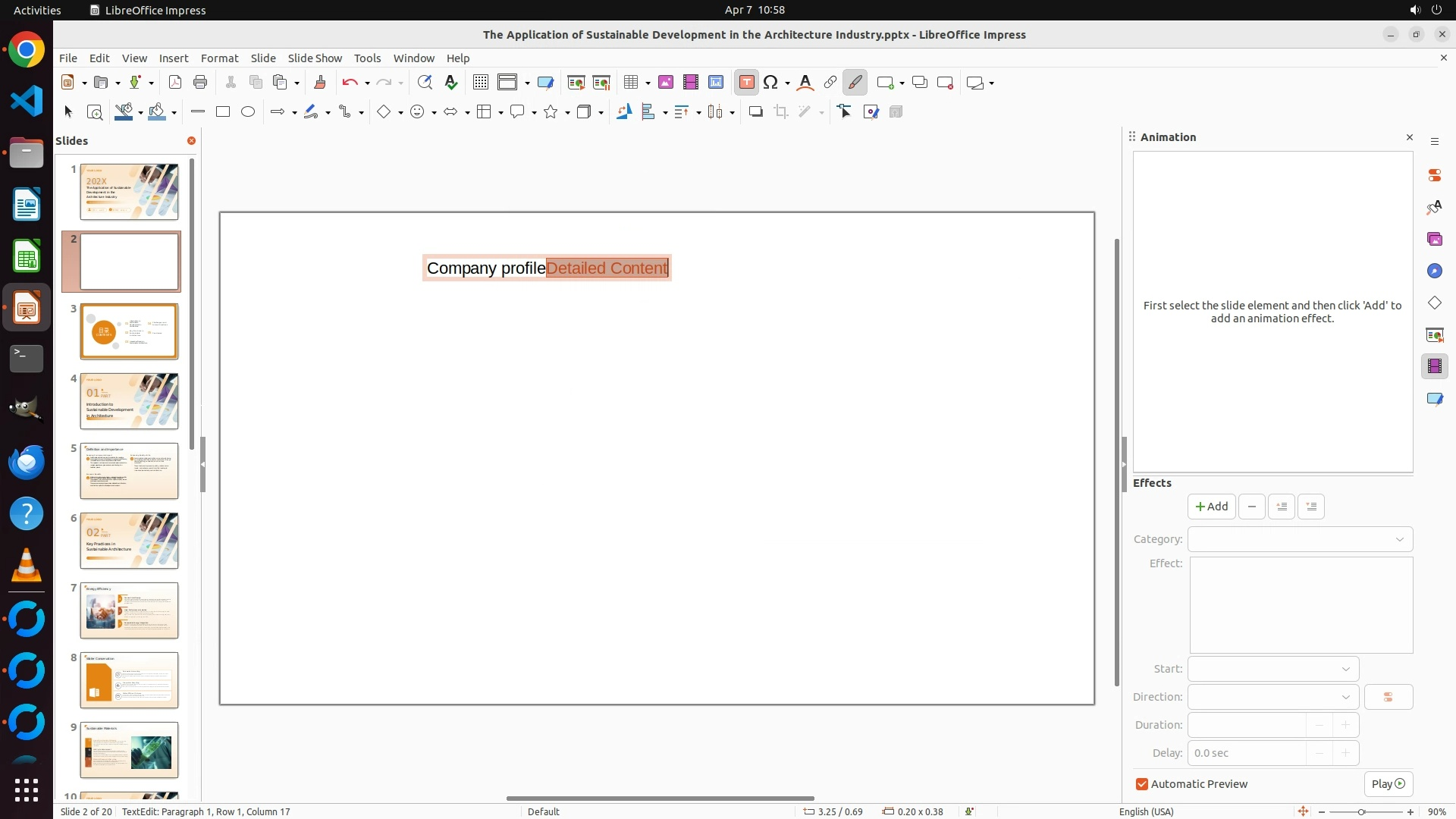Expand the Insert Table dropdown arrow
The image size is (1456, 819).
point(648,83)
